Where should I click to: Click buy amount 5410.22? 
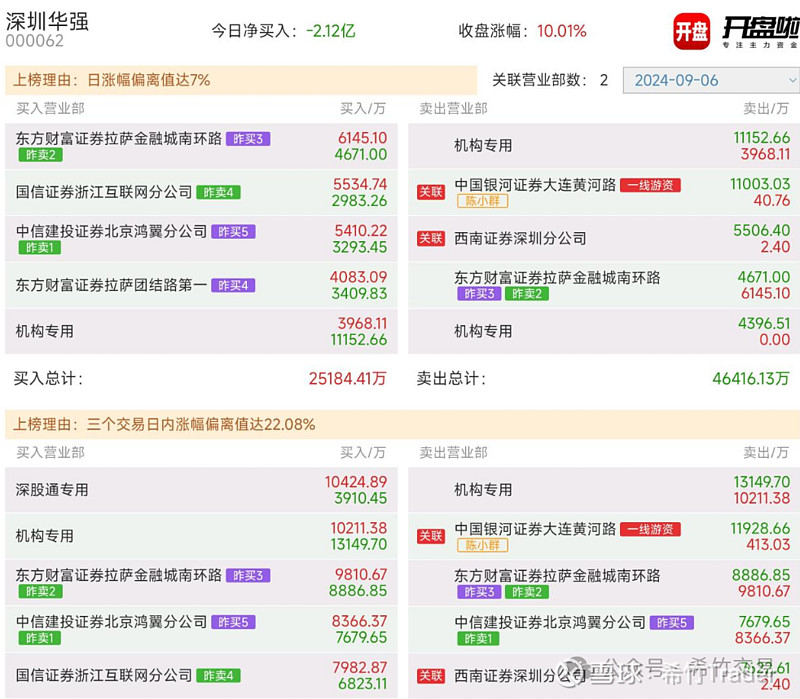361,231
